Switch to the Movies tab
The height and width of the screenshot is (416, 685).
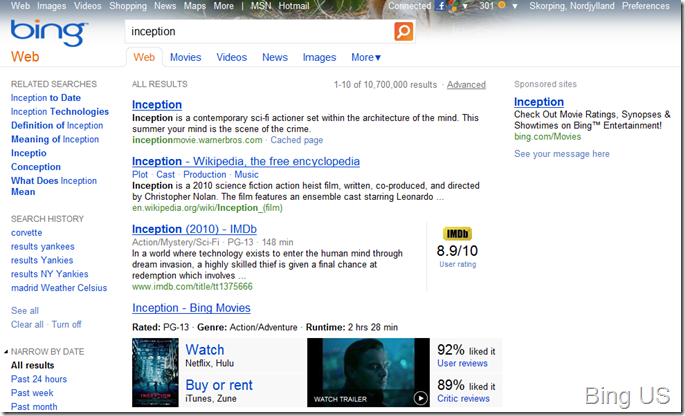(x=186, y=57)
